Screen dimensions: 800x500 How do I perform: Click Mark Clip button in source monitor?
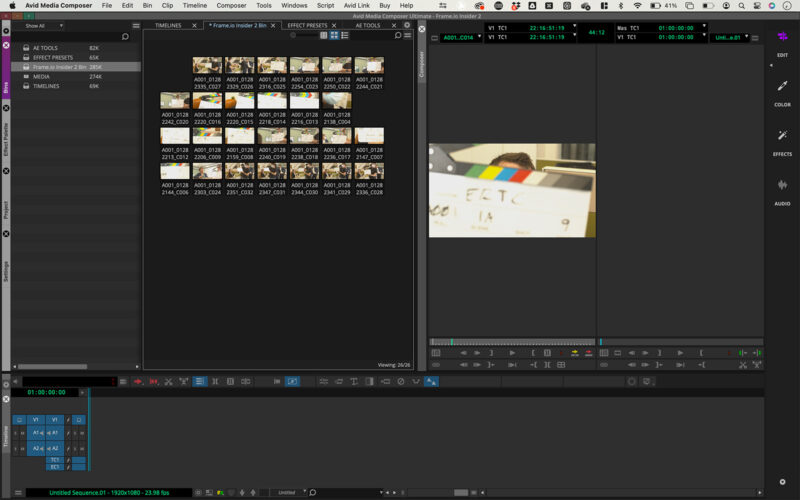click(547, 353)
